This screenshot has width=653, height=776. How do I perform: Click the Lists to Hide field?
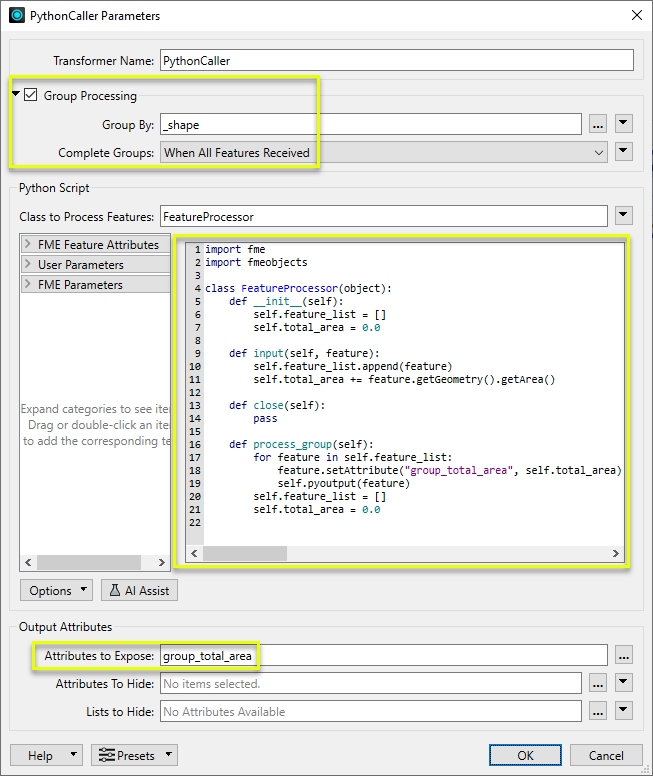coord(370,711)
